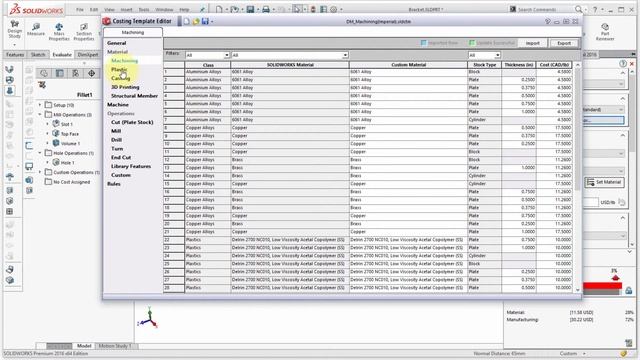Screen dimensions: 640x360
Task: Open the FeatureManager tab icon
Action: coord(44,73)
